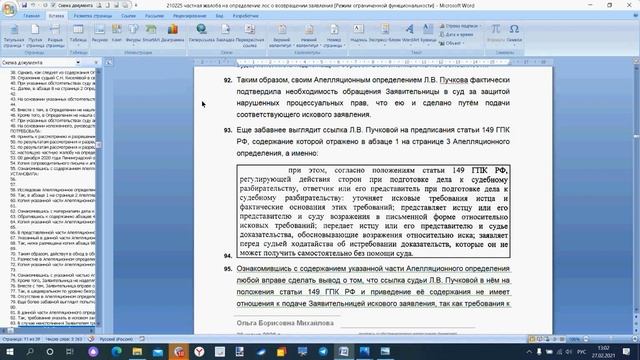Insert a Chart (Диаграмма)
The width and height of the screenshot is (640, 360).
173,33
